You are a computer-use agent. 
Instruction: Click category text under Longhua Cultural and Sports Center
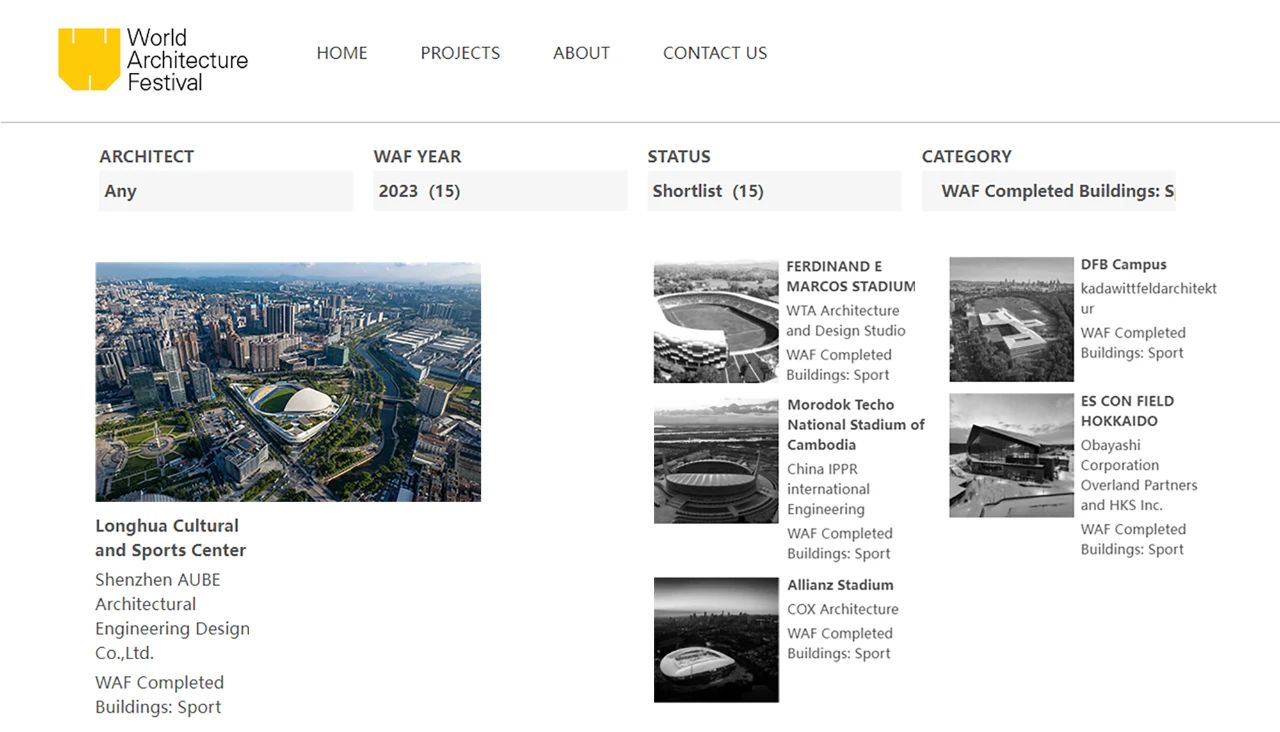coord(159,695)
